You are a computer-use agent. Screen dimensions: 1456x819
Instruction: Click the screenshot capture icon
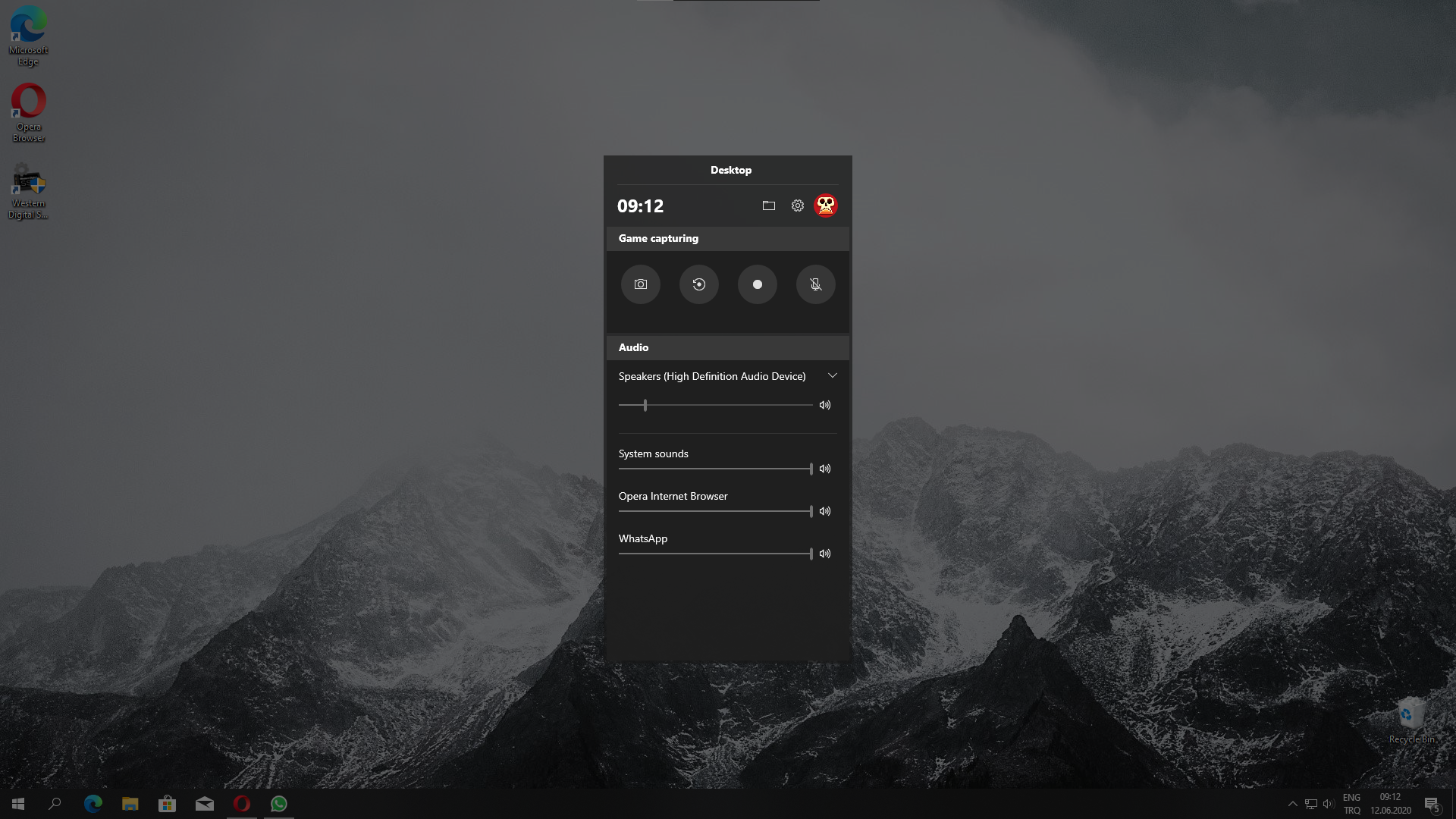click(640, 284)
